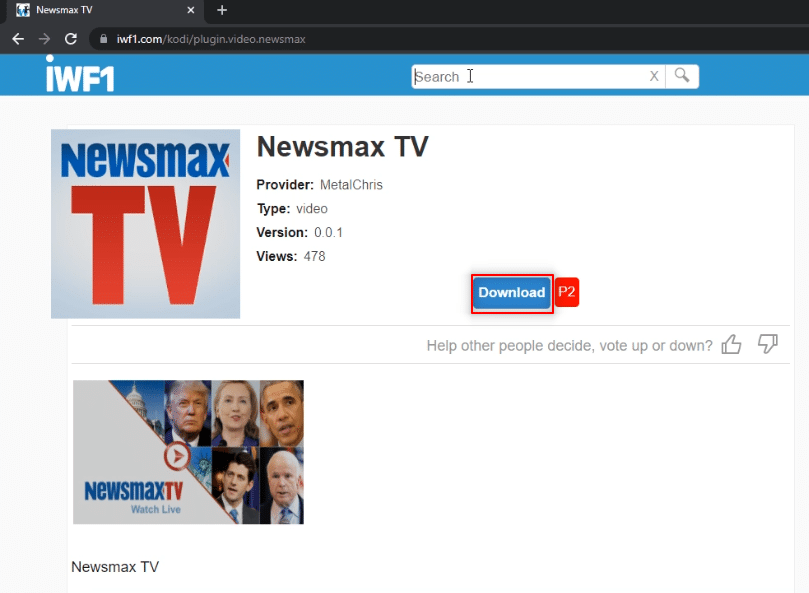Image resolution: width=809 pixels, height=593 pixels.
Task: Click the red P2 badge
Action: coord(567,292)
